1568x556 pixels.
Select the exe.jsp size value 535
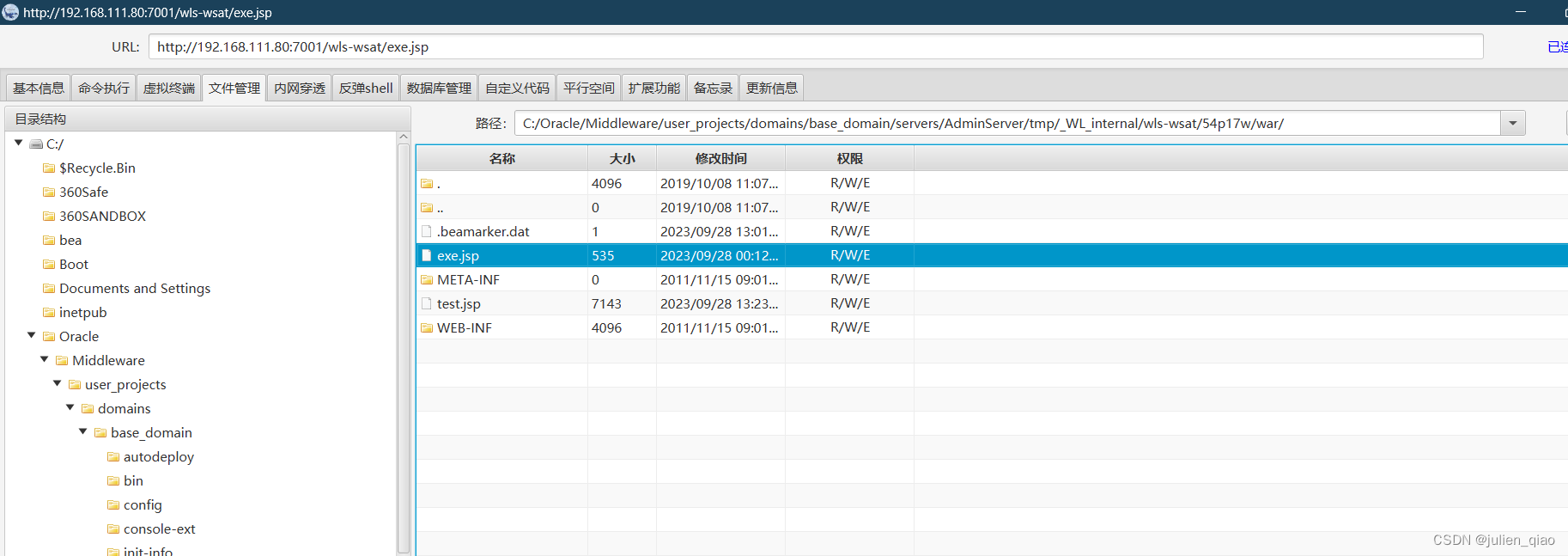[x=603, y=255]
